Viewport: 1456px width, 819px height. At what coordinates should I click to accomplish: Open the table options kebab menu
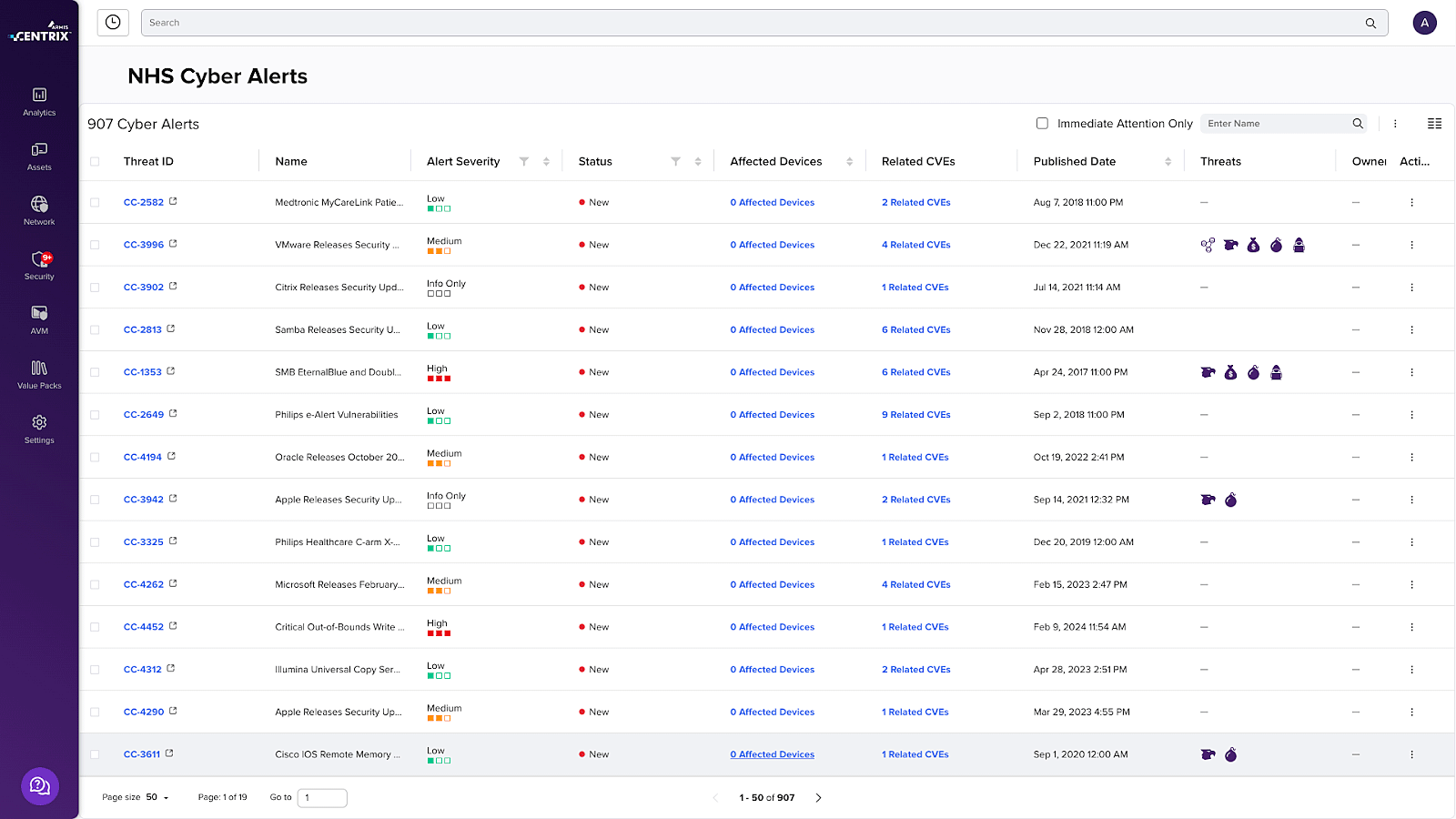click(x=1395, y=124)
